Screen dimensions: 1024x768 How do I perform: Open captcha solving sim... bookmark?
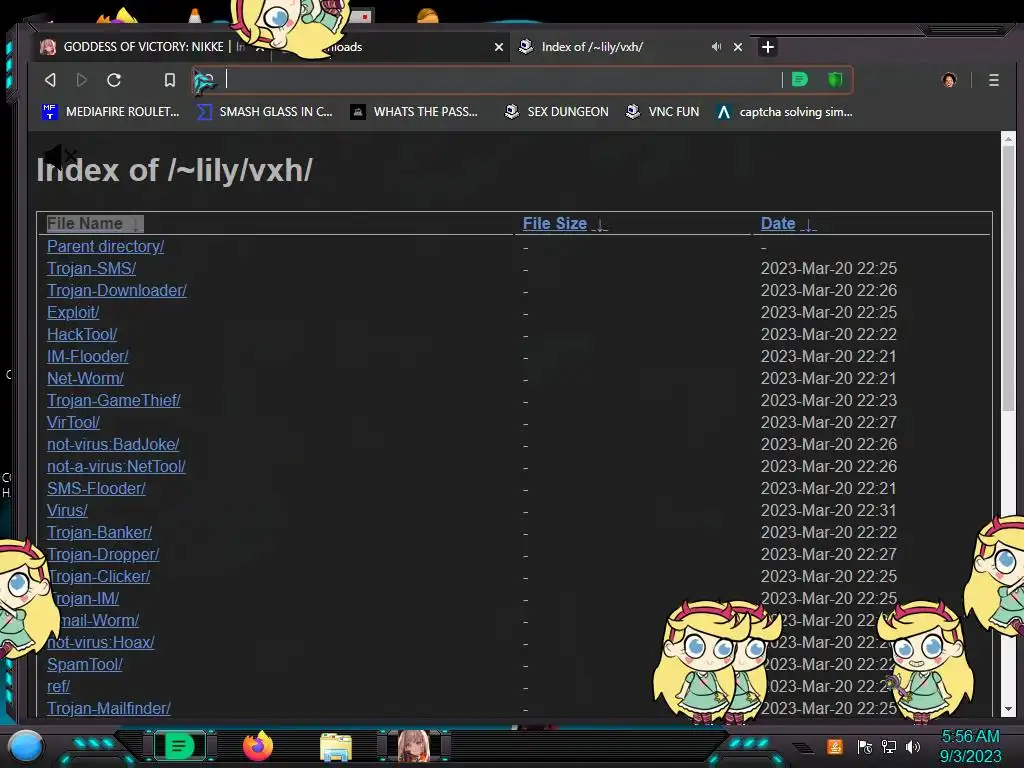(x=784, y=112)
